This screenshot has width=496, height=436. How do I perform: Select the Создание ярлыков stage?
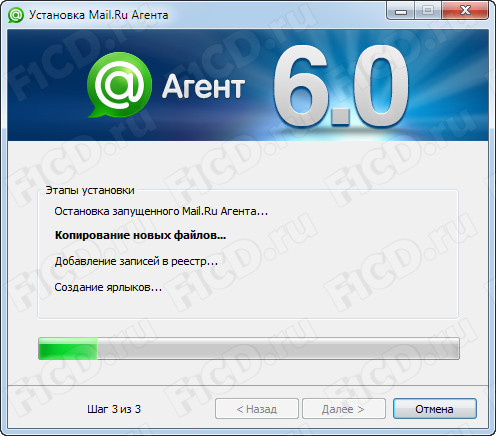point(108,287)
